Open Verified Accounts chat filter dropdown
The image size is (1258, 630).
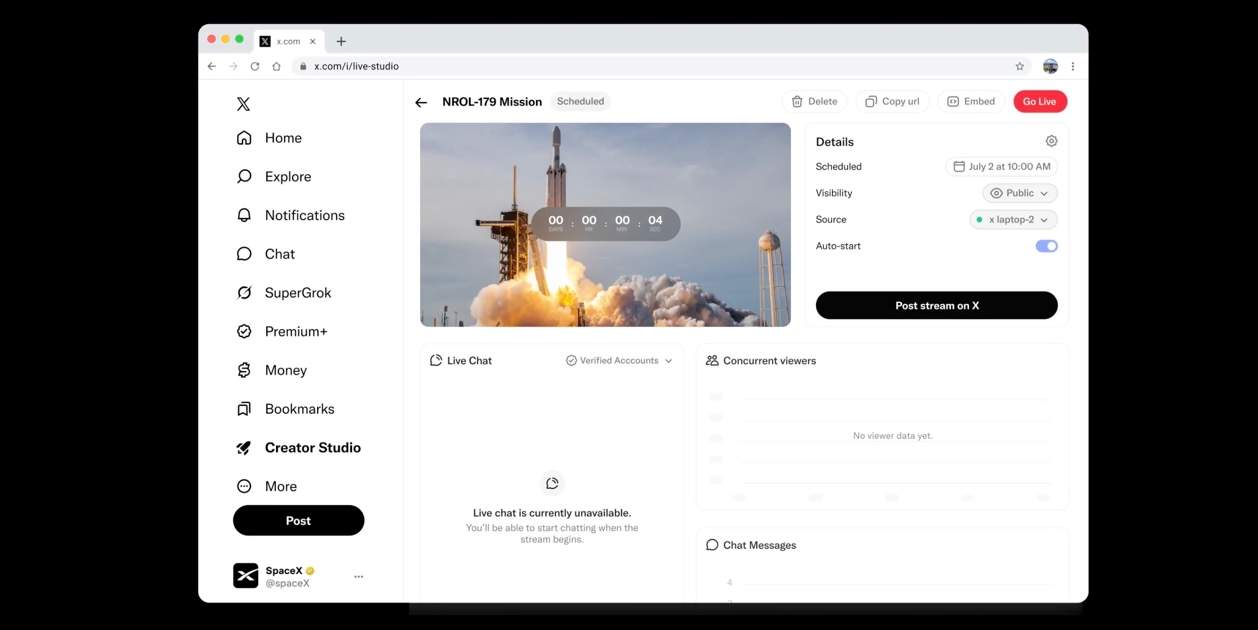pos(619,360)
